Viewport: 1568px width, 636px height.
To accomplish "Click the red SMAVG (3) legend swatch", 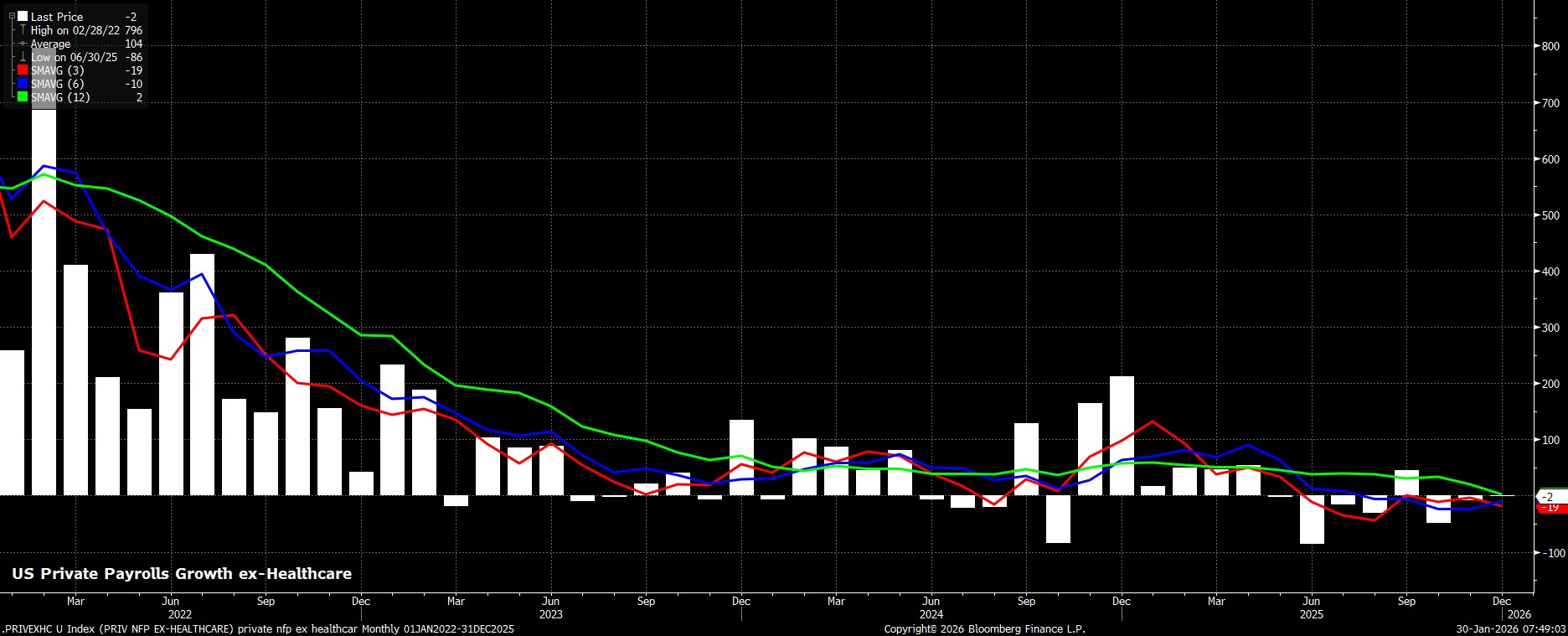I will pyautogui.click(x=23, y=70).
